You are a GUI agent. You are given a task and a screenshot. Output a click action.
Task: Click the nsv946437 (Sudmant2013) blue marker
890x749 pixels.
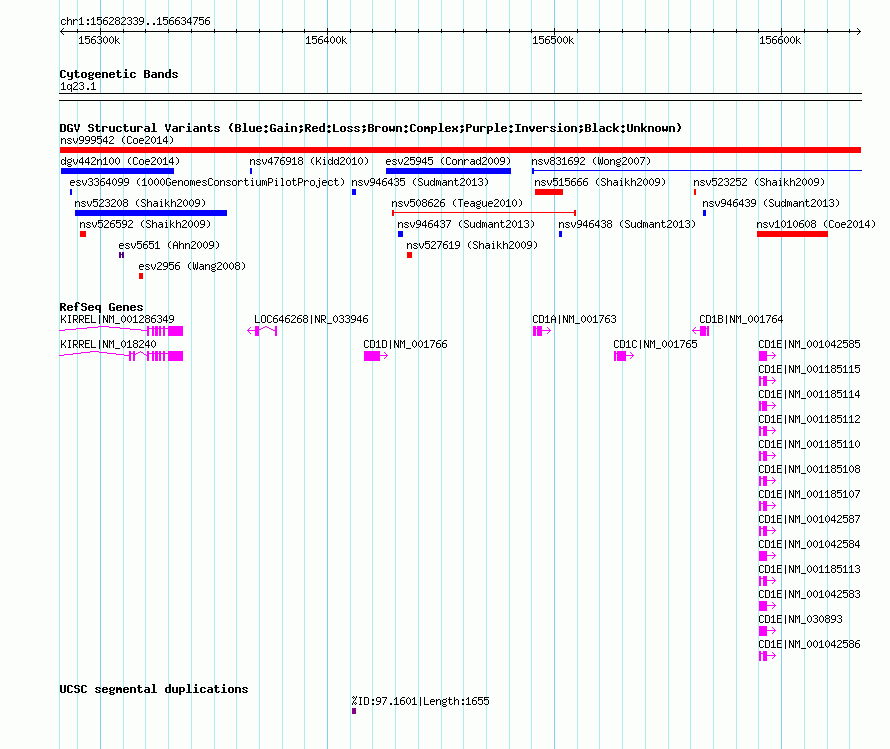click(401, 234)
